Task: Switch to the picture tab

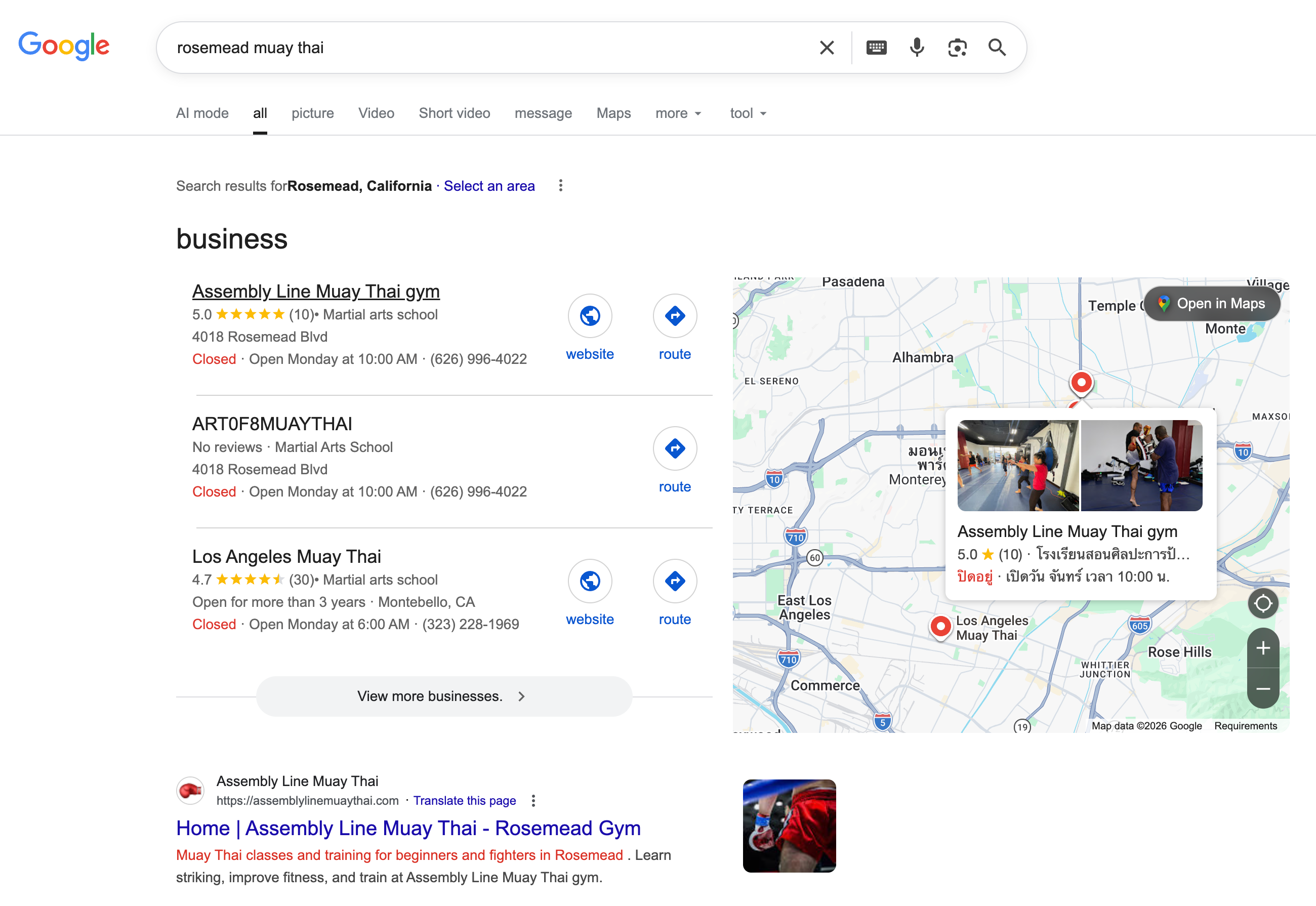Action: (x=312, y=113)
